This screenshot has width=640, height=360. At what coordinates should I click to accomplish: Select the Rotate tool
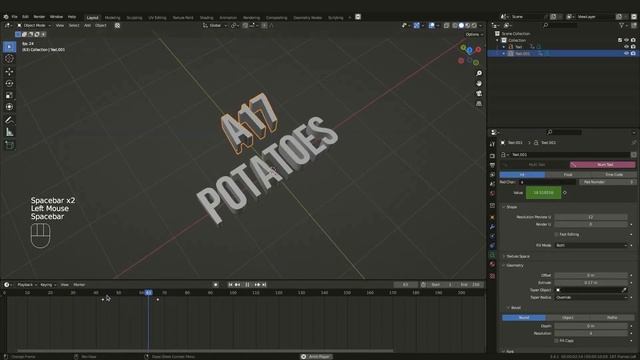point(9,83)
